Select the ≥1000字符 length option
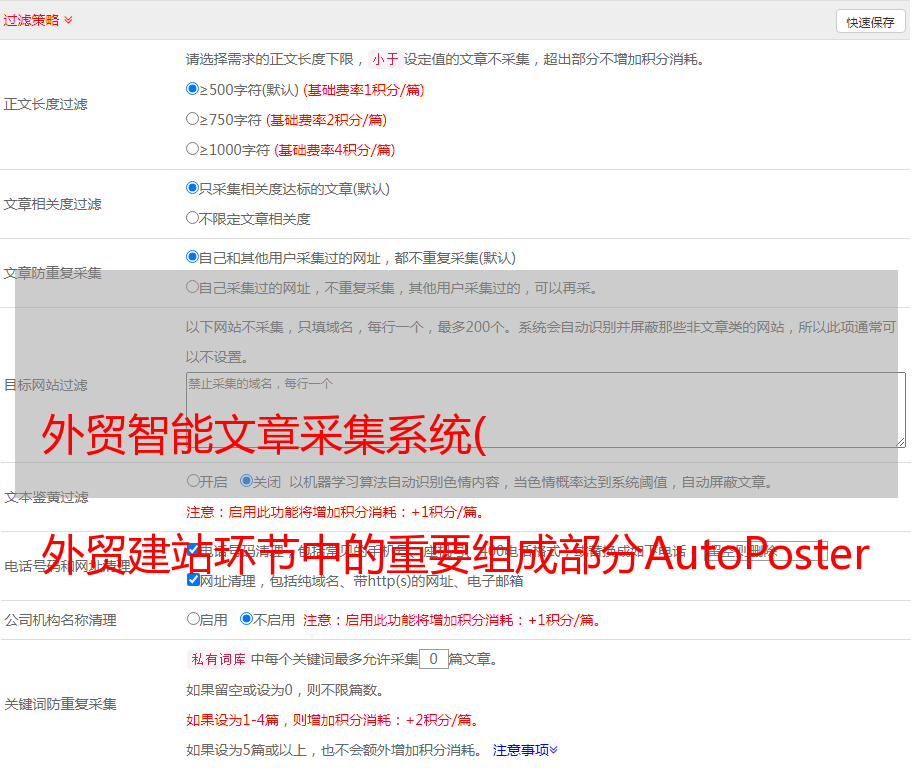Image resolution: width=912 pixels, height=768 pixels. coord(192,148)
